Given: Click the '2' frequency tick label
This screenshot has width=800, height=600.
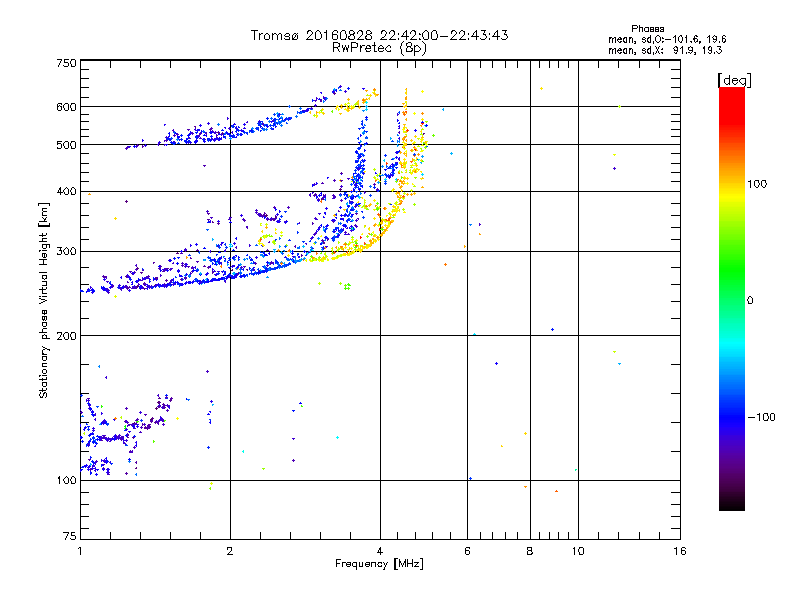Looking at the screenshot, I should coord(230,551).
